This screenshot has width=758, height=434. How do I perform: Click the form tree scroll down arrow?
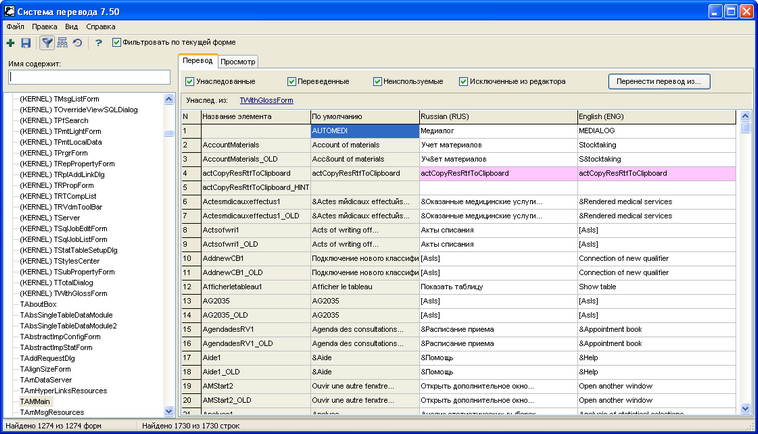coord(169,412)
